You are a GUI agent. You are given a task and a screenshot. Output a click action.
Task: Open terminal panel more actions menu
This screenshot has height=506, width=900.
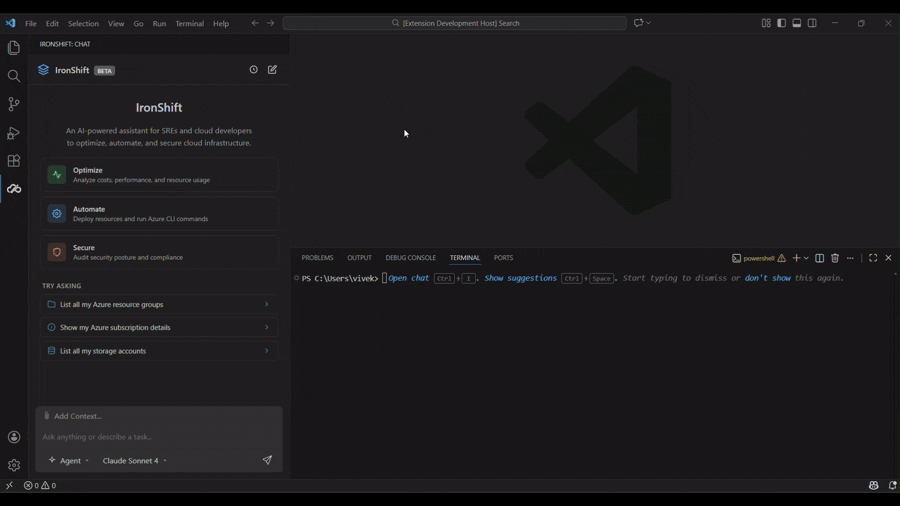point(850,258)
